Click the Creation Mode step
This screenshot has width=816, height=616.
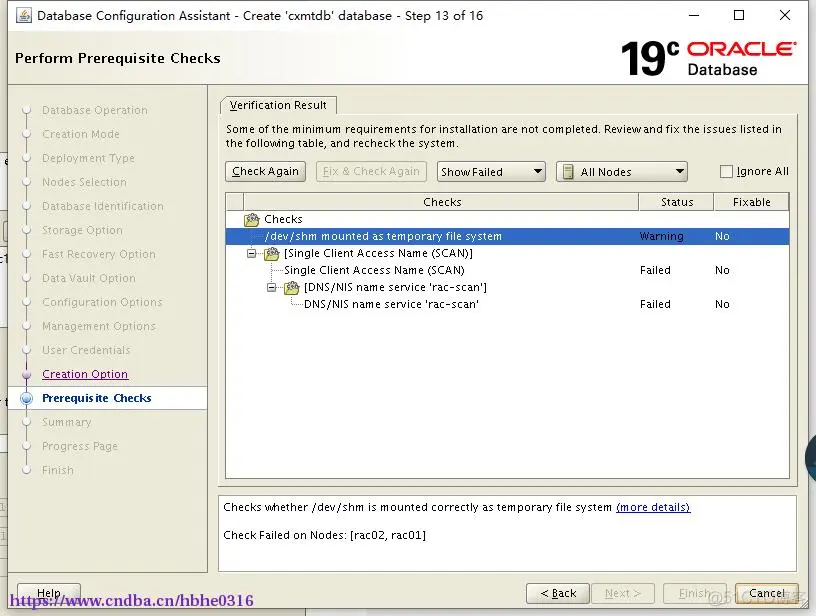pos(81,134)
